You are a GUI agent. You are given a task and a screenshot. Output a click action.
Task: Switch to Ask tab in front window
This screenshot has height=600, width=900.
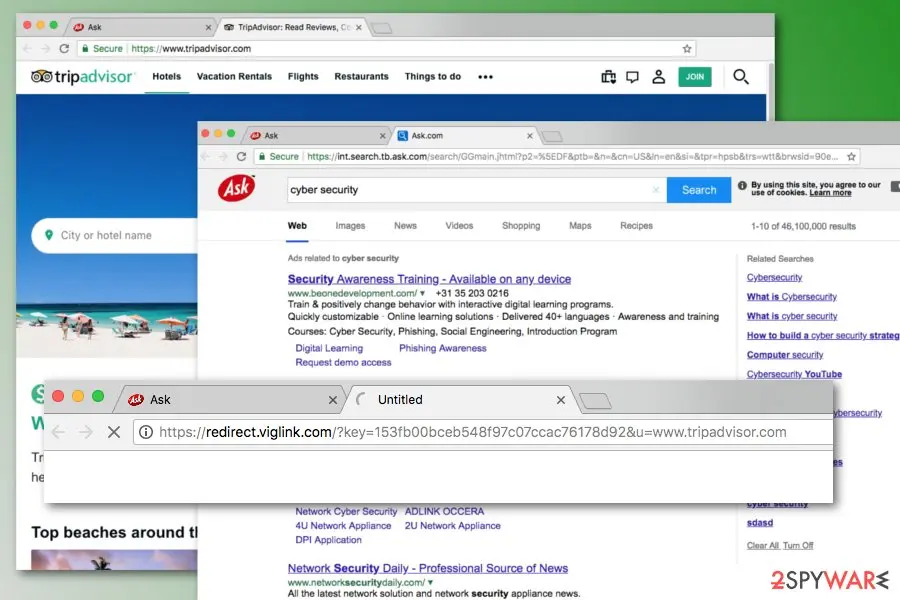pyautogui.click(x=230, y=400)
